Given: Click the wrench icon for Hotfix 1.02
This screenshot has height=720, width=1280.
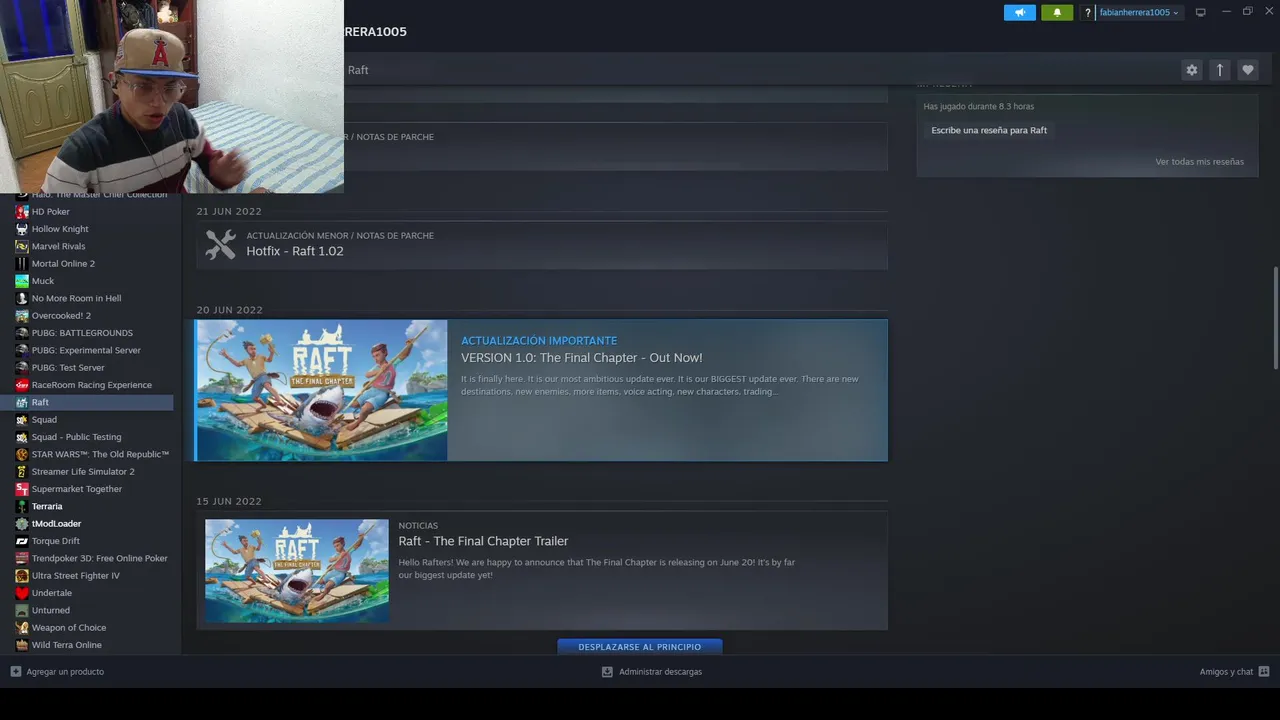Looking at the screenshot, I should 220,245.
